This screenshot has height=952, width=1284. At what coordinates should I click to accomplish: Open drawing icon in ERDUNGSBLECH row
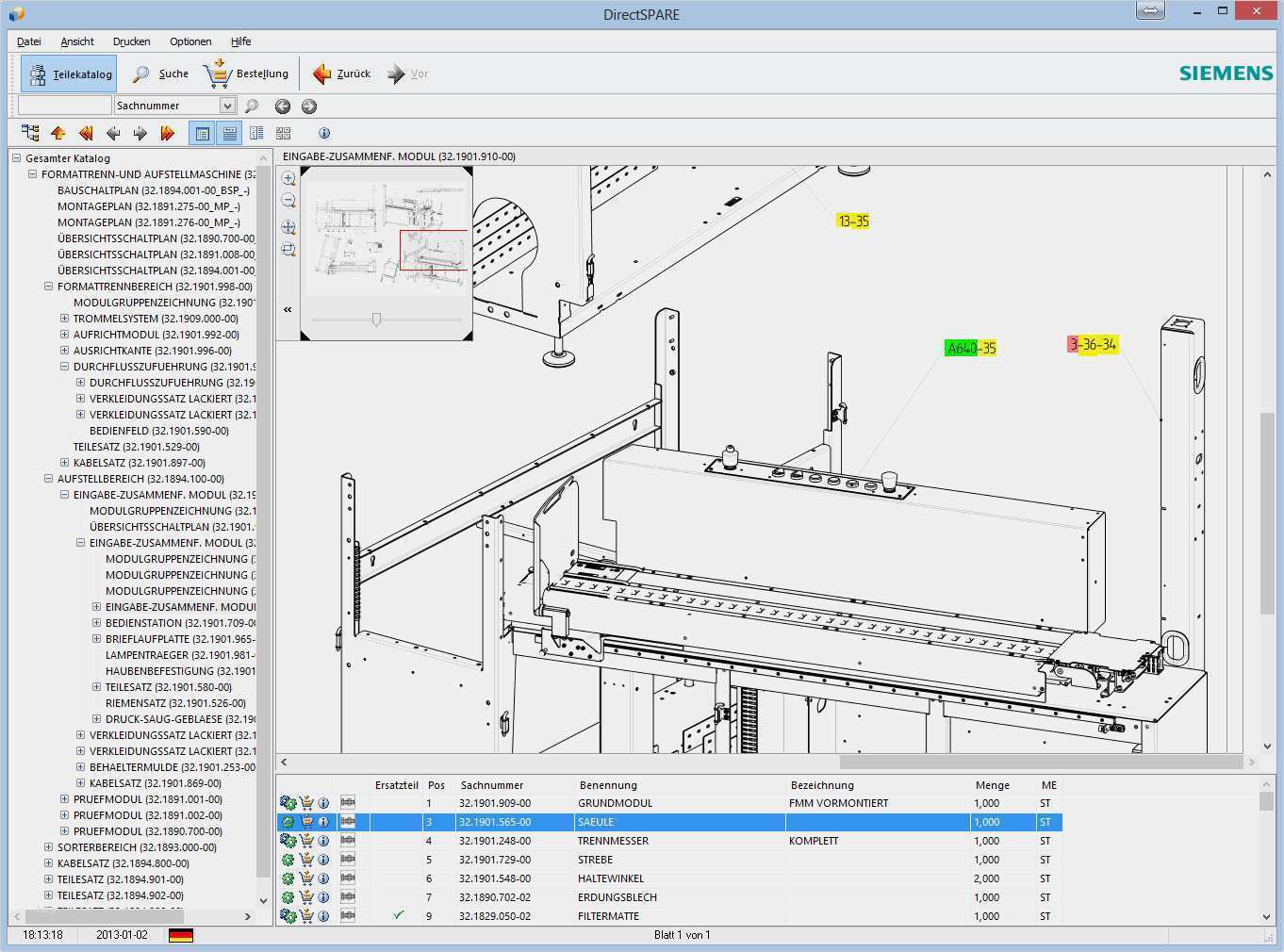point(348,896)
